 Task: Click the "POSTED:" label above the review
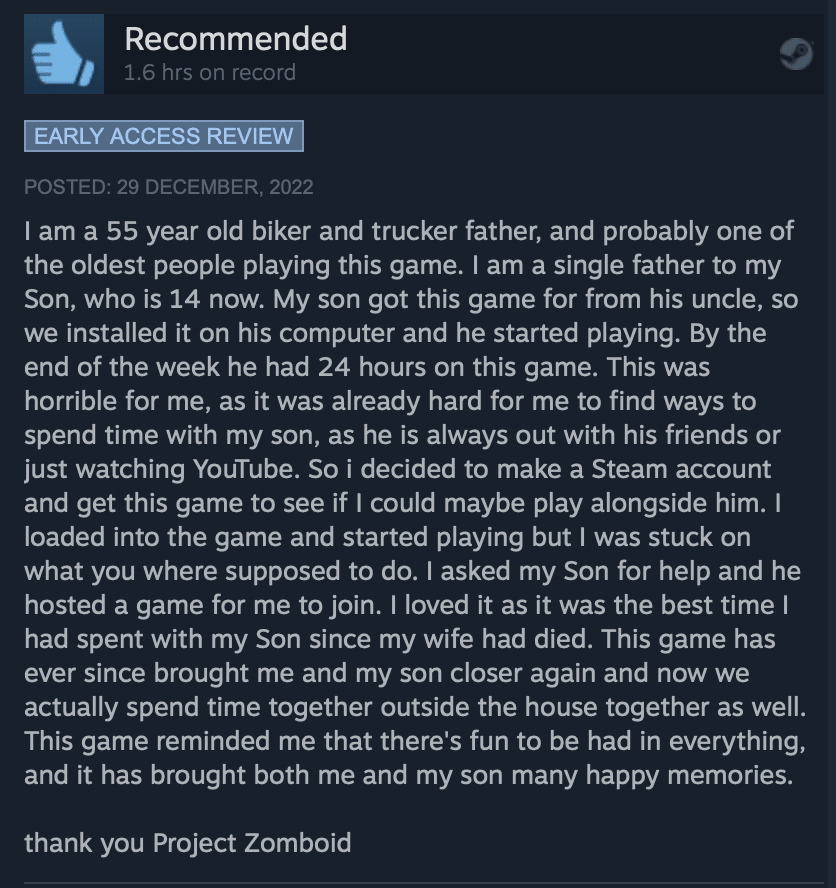[x=65, y=187]
